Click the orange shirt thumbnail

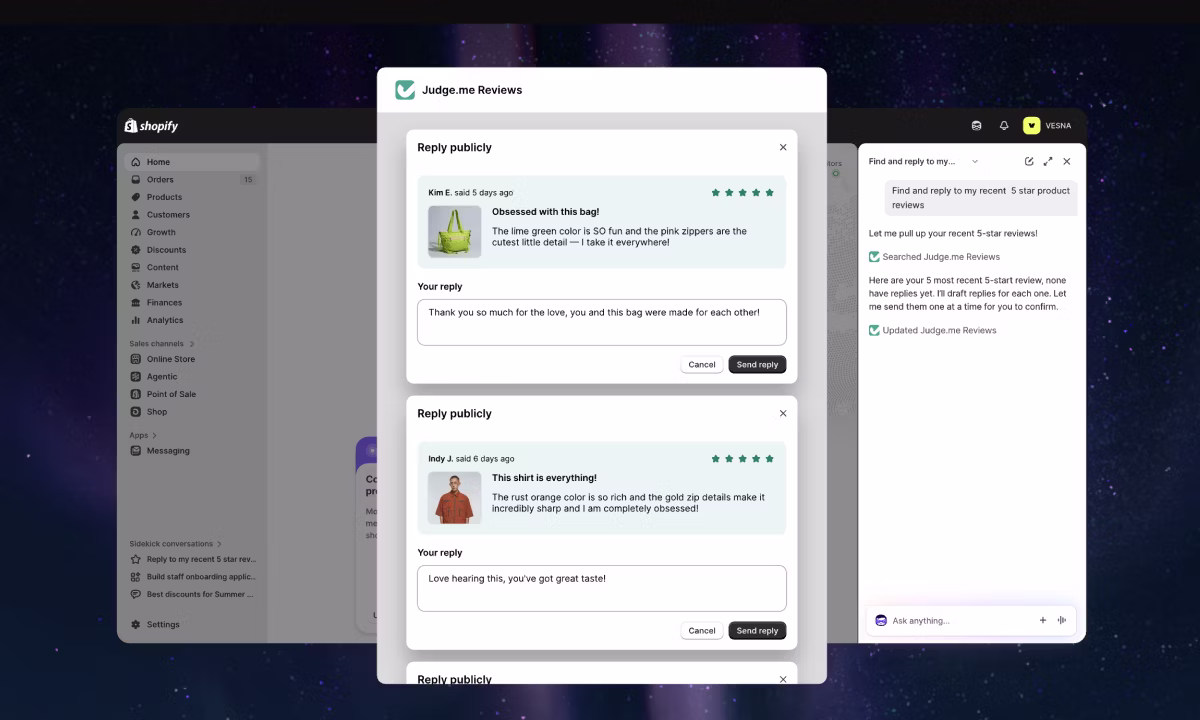tap(454, 498)
